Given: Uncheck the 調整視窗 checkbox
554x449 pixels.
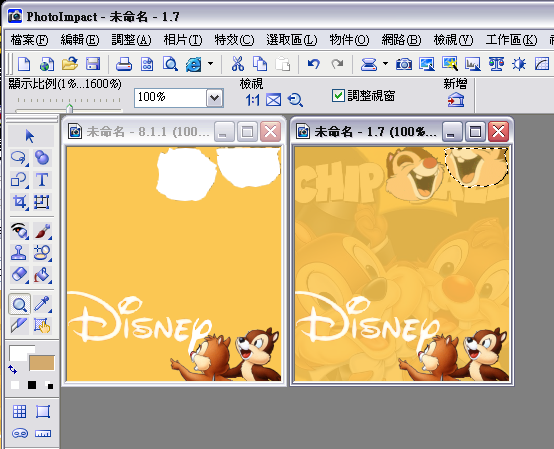Looking at the screenshot, I should (x=338, y=95).
